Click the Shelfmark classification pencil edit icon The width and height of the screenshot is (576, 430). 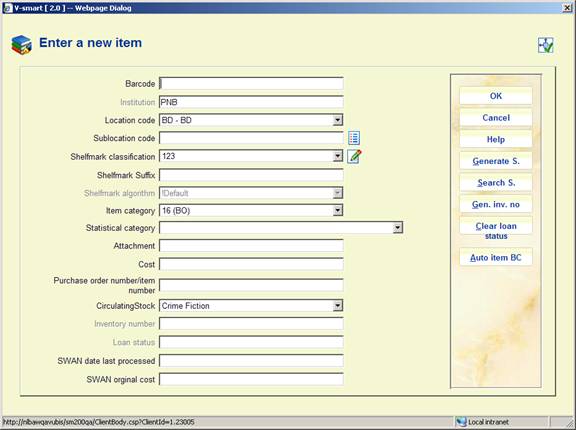(354, 156)
